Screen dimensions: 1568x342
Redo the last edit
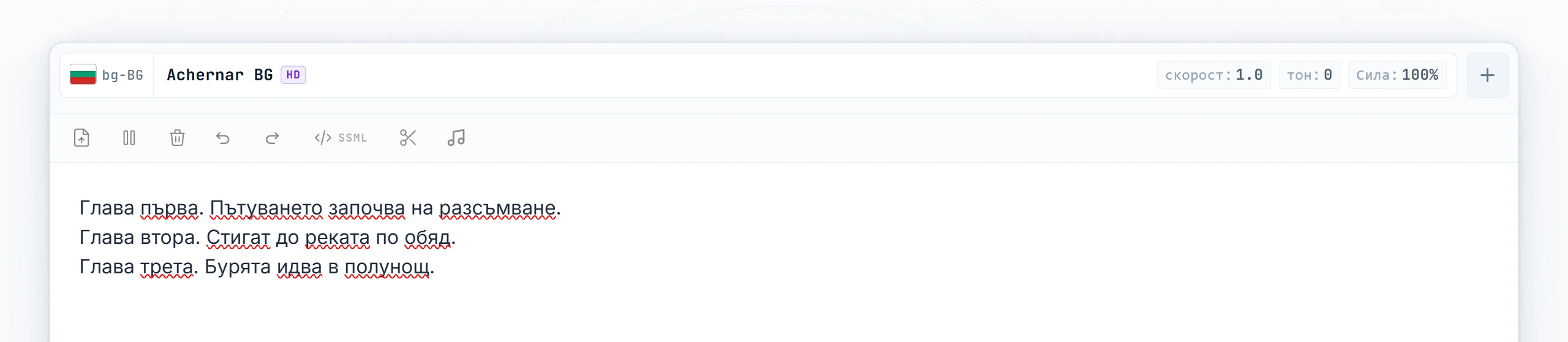tap(272, 138)
